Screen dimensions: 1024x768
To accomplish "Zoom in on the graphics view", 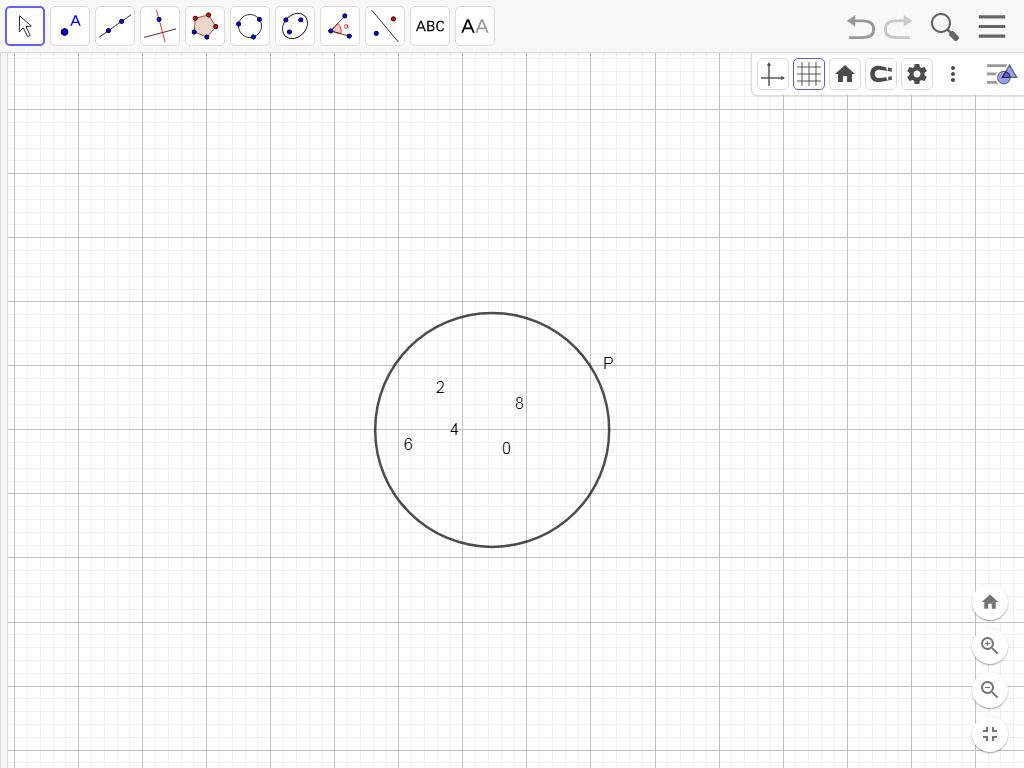I will (x=990, y=646).
